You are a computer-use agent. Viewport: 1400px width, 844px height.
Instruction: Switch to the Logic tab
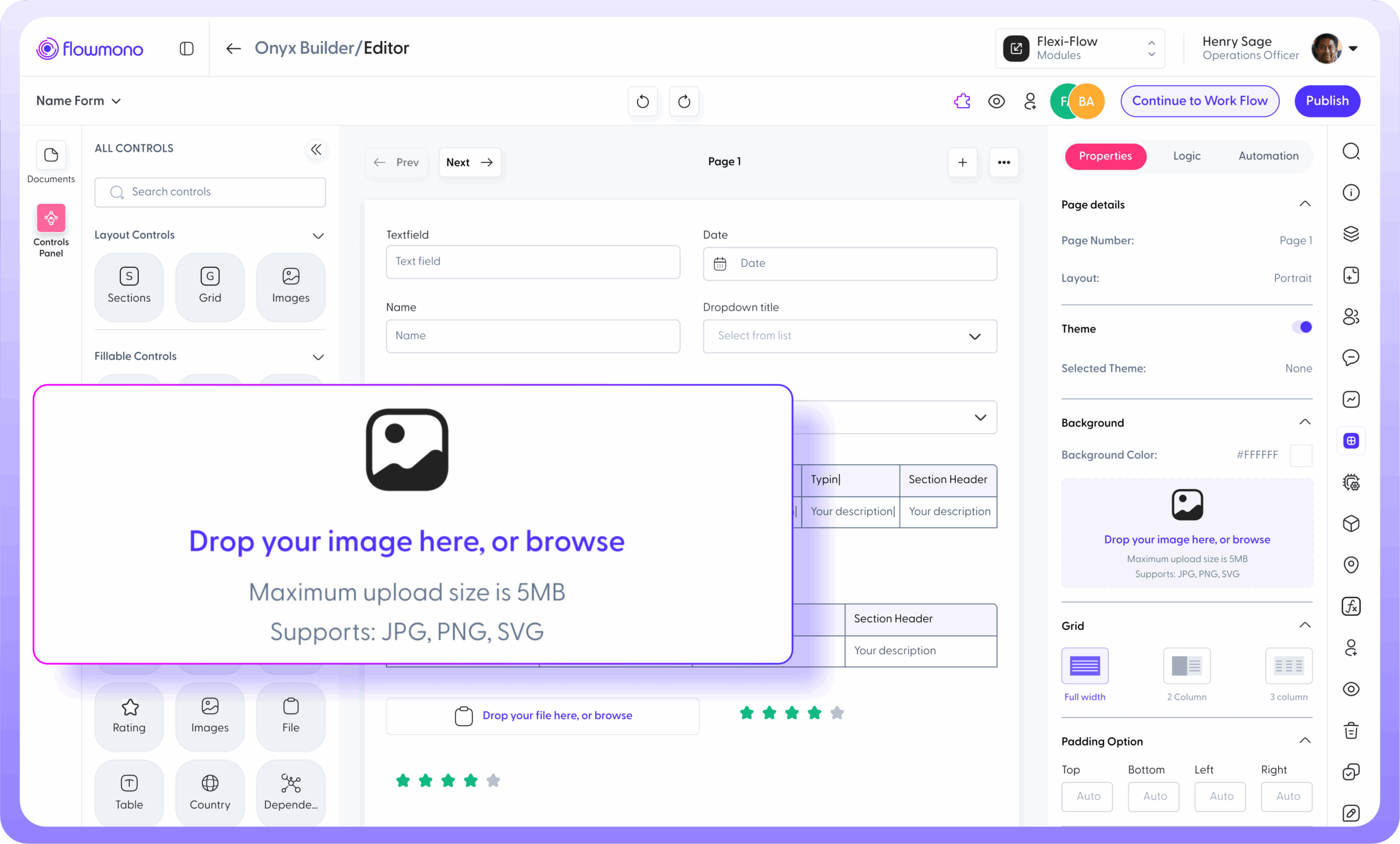(x=1186, y=156)
